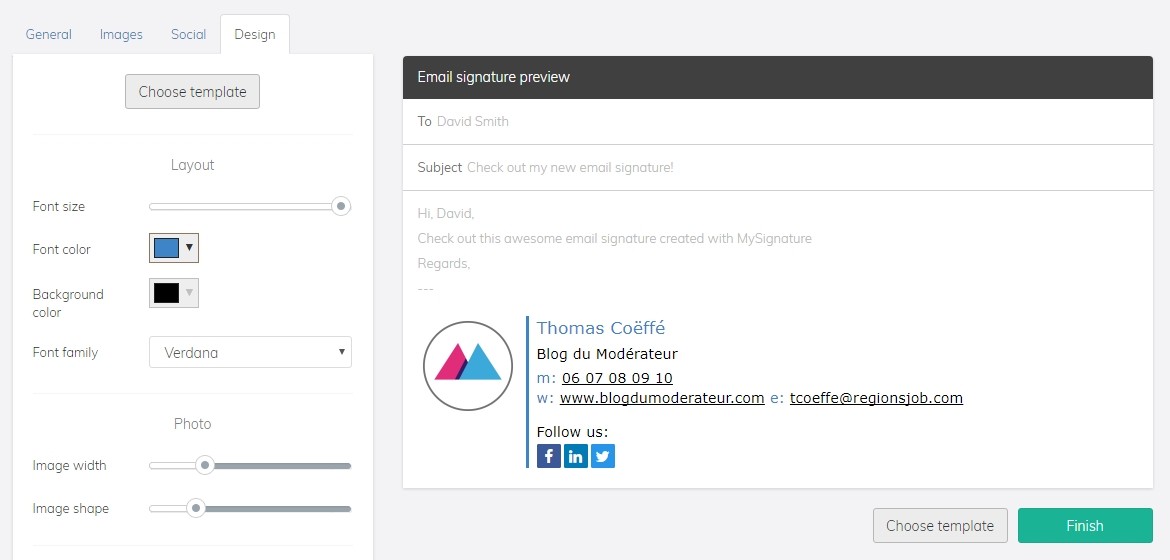This screenshot has width=1170, height=560.
Task: Click the Font size slider handle
Action: pyautogui.click(x=341, y=206)
